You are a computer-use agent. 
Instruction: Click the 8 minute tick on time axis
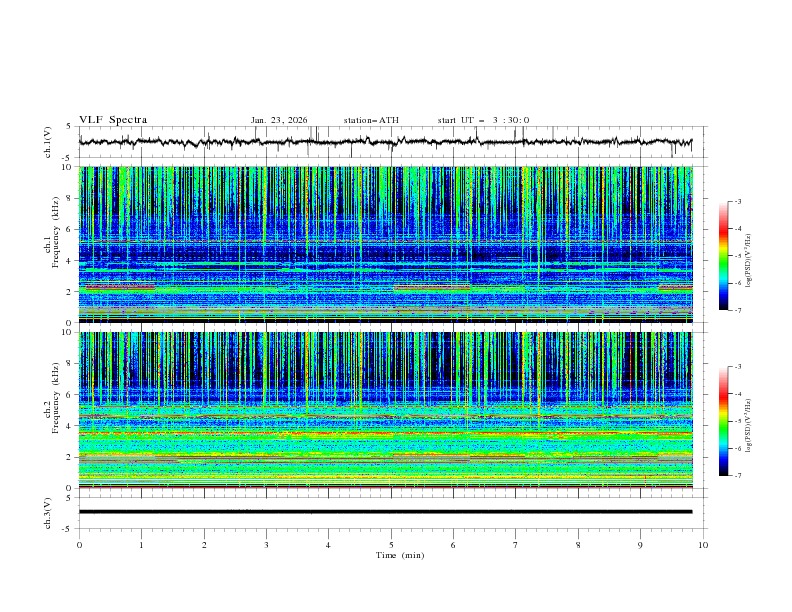[x=578, y=544]
